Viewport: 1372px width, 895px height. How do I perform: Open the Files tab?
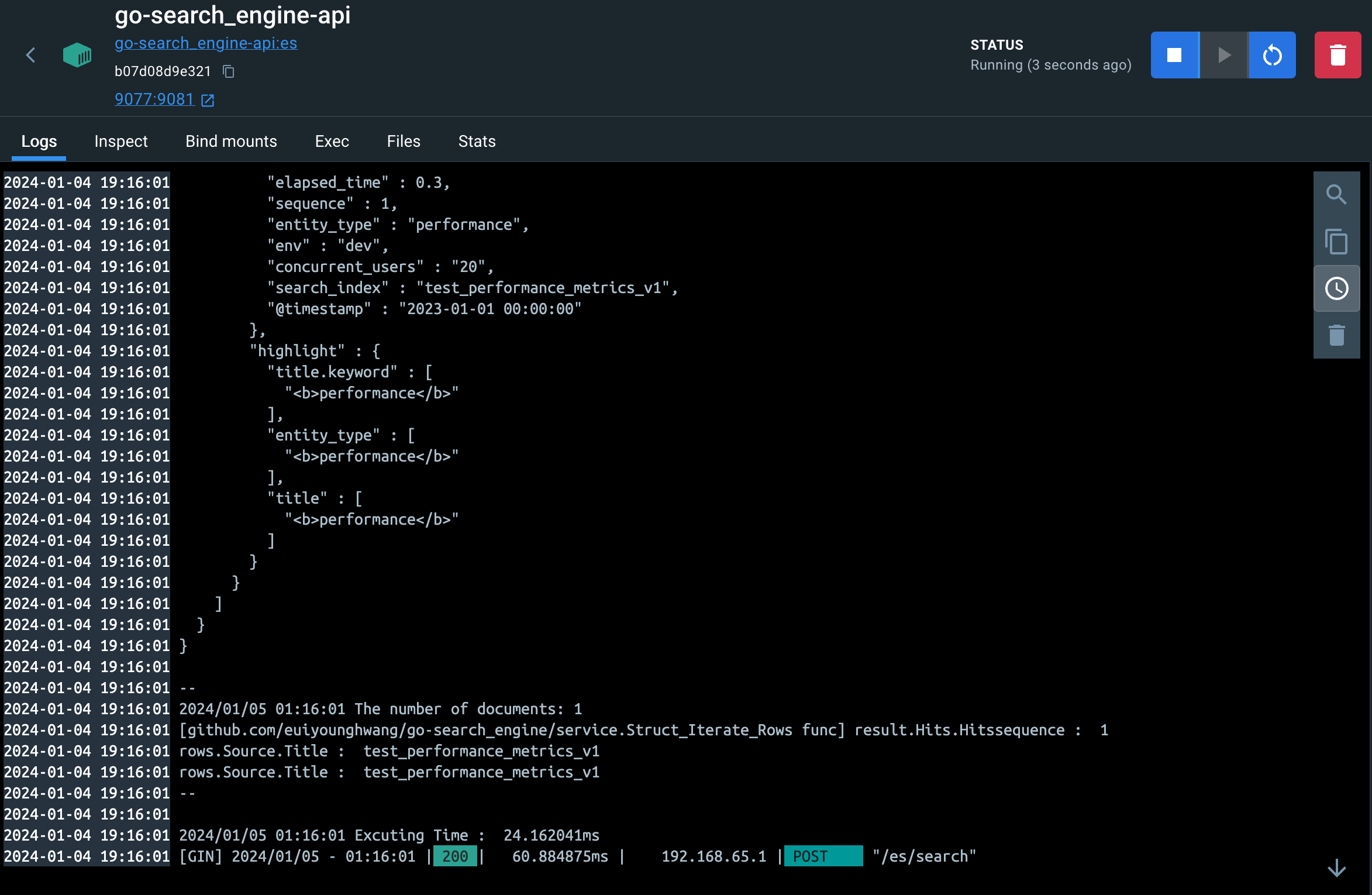tap(404, 142)
